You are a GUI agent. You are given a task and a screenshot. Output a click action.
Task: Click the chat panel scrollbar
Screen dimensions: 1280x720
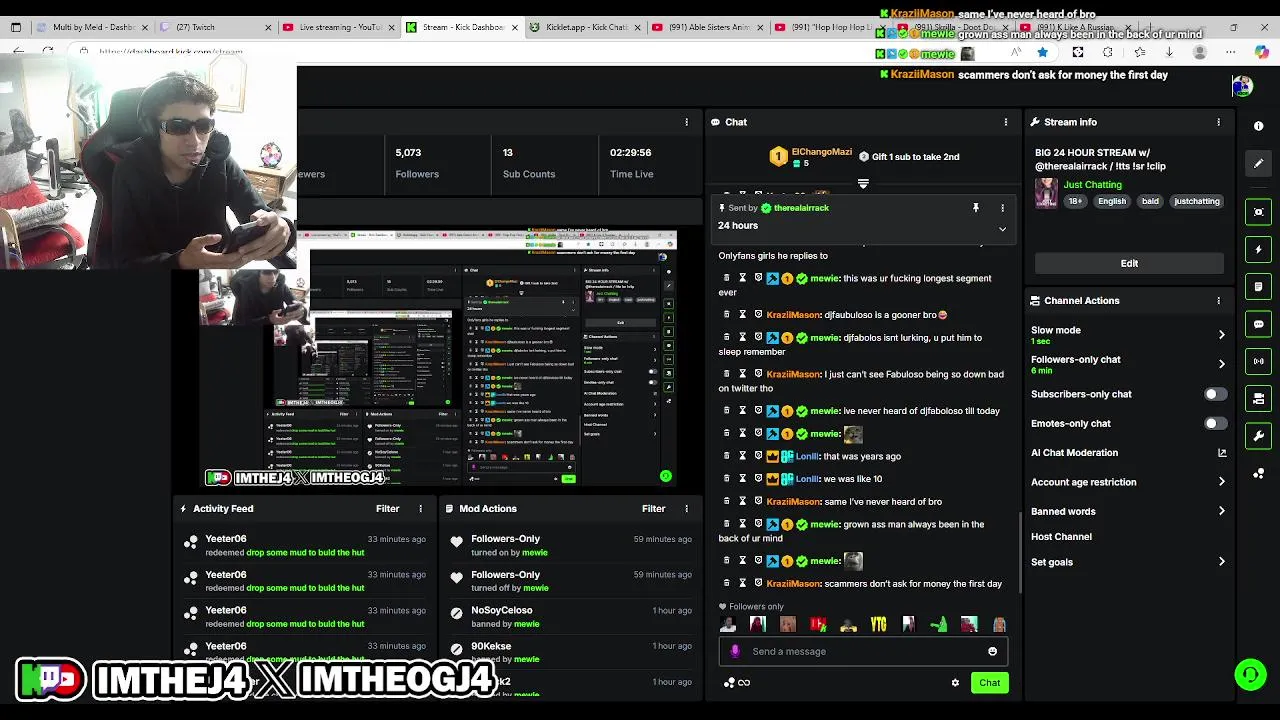click(1019, 555)
